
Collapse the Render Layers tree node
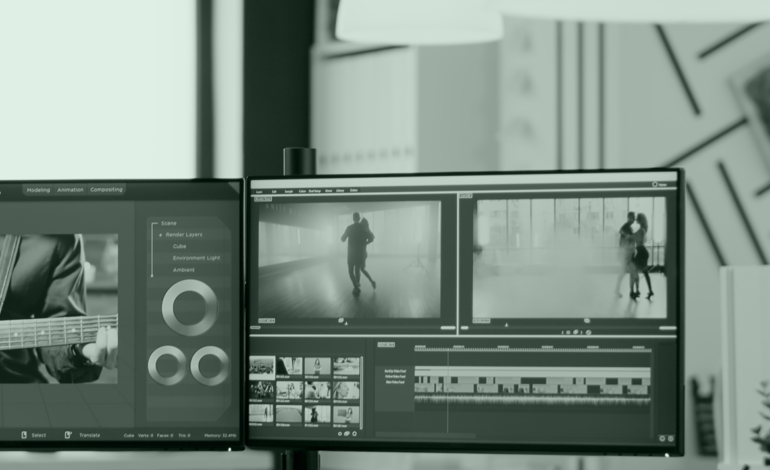pyautogui.click(x=159, y=234)
